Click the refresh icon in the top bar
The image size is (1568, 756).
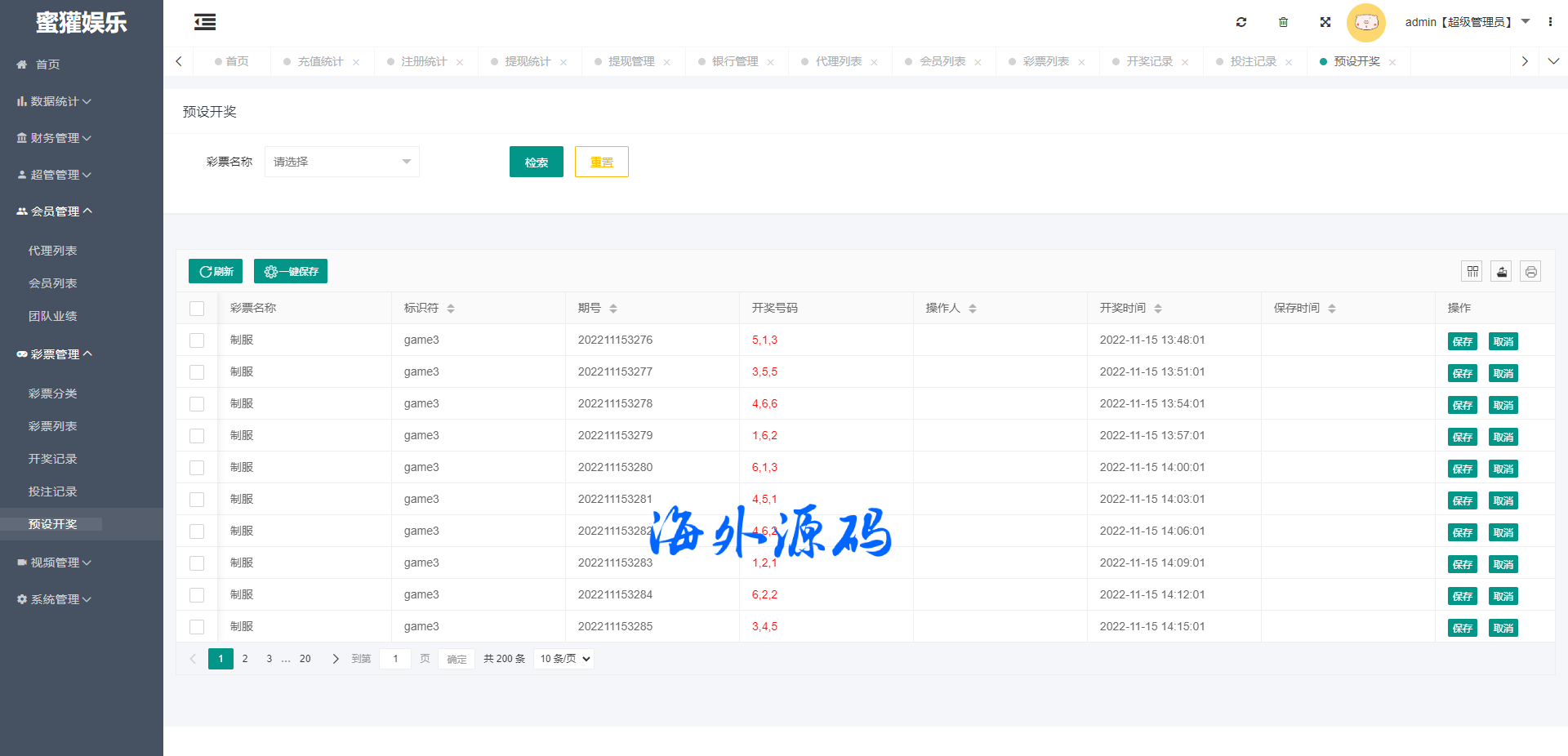click(1241, 22)
